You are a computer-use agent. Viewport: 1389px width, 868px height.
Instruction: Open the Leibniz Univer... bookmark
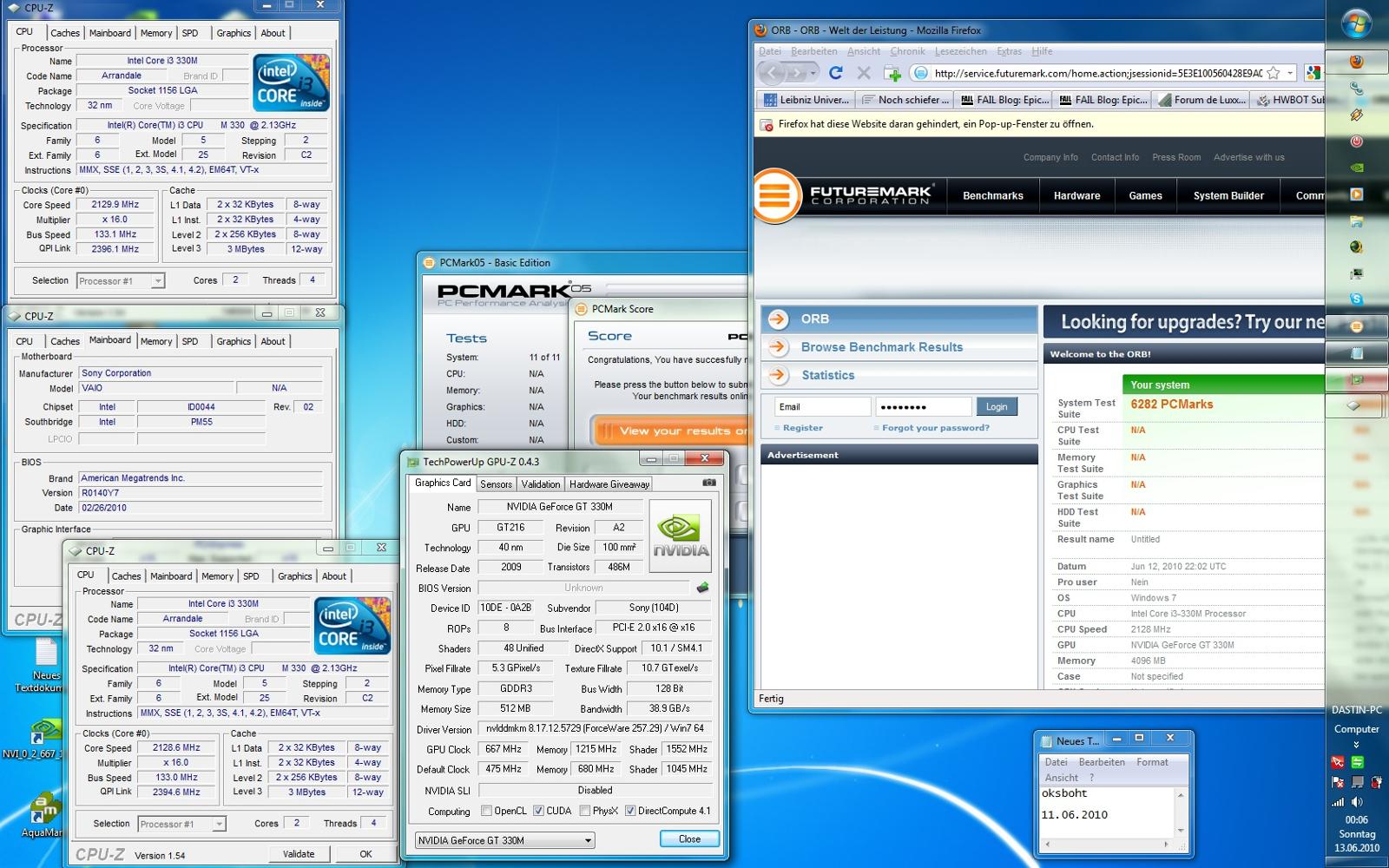click(x=806, y=100)
